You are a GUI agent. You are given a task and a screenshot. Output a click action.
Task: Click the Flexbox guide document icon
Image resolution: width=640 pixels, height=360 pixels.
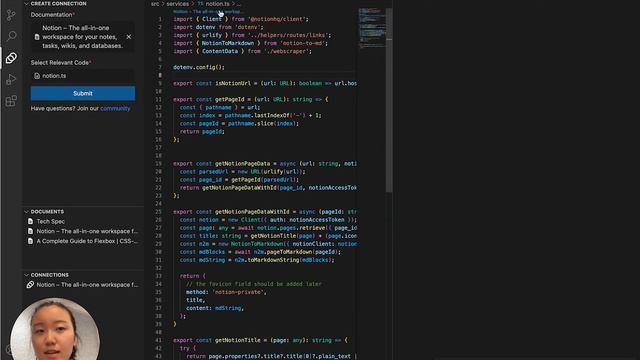tap(30, 241)
